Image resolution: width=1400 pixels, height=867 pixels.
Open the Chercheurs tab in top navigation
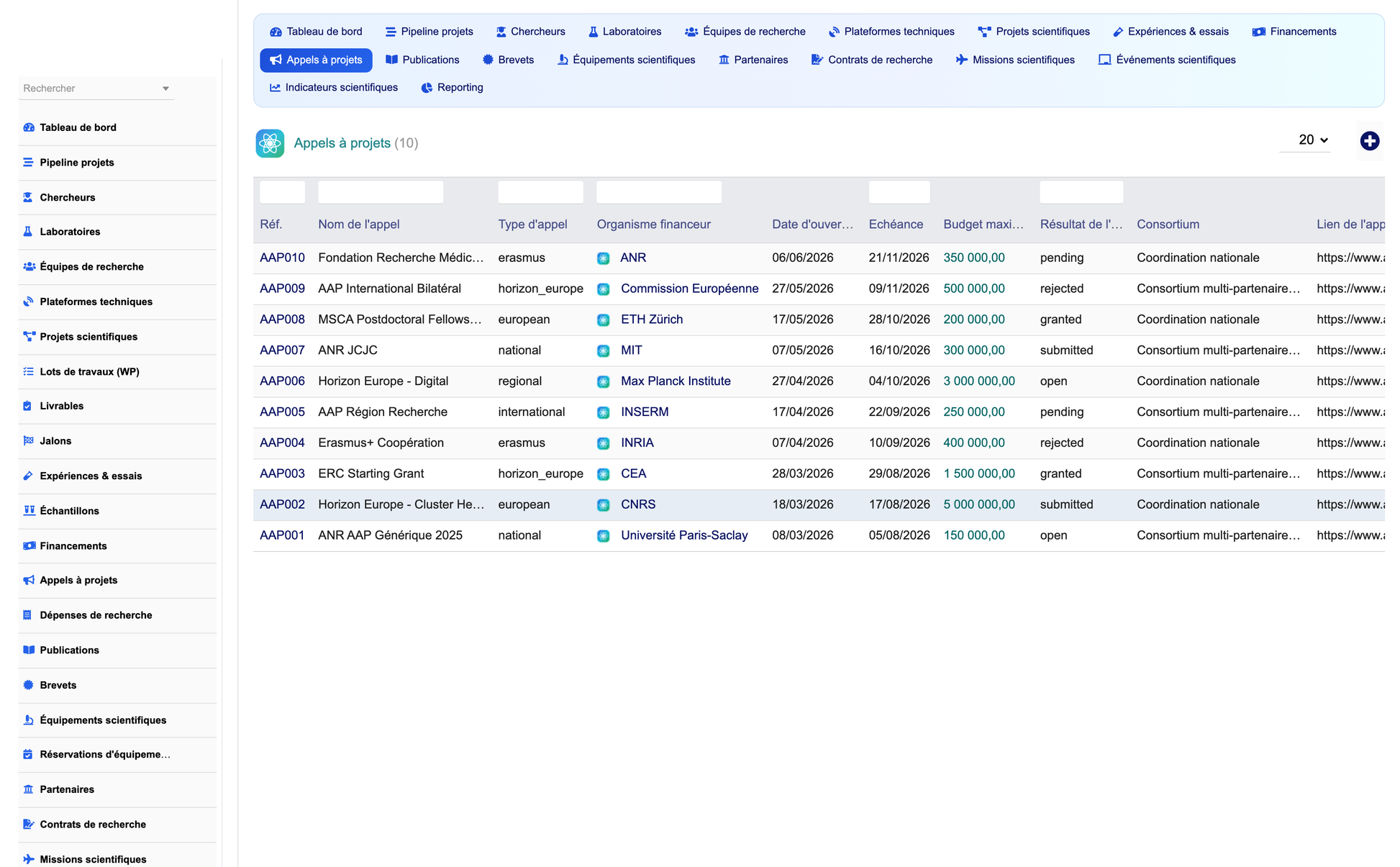tap(531, 32)
